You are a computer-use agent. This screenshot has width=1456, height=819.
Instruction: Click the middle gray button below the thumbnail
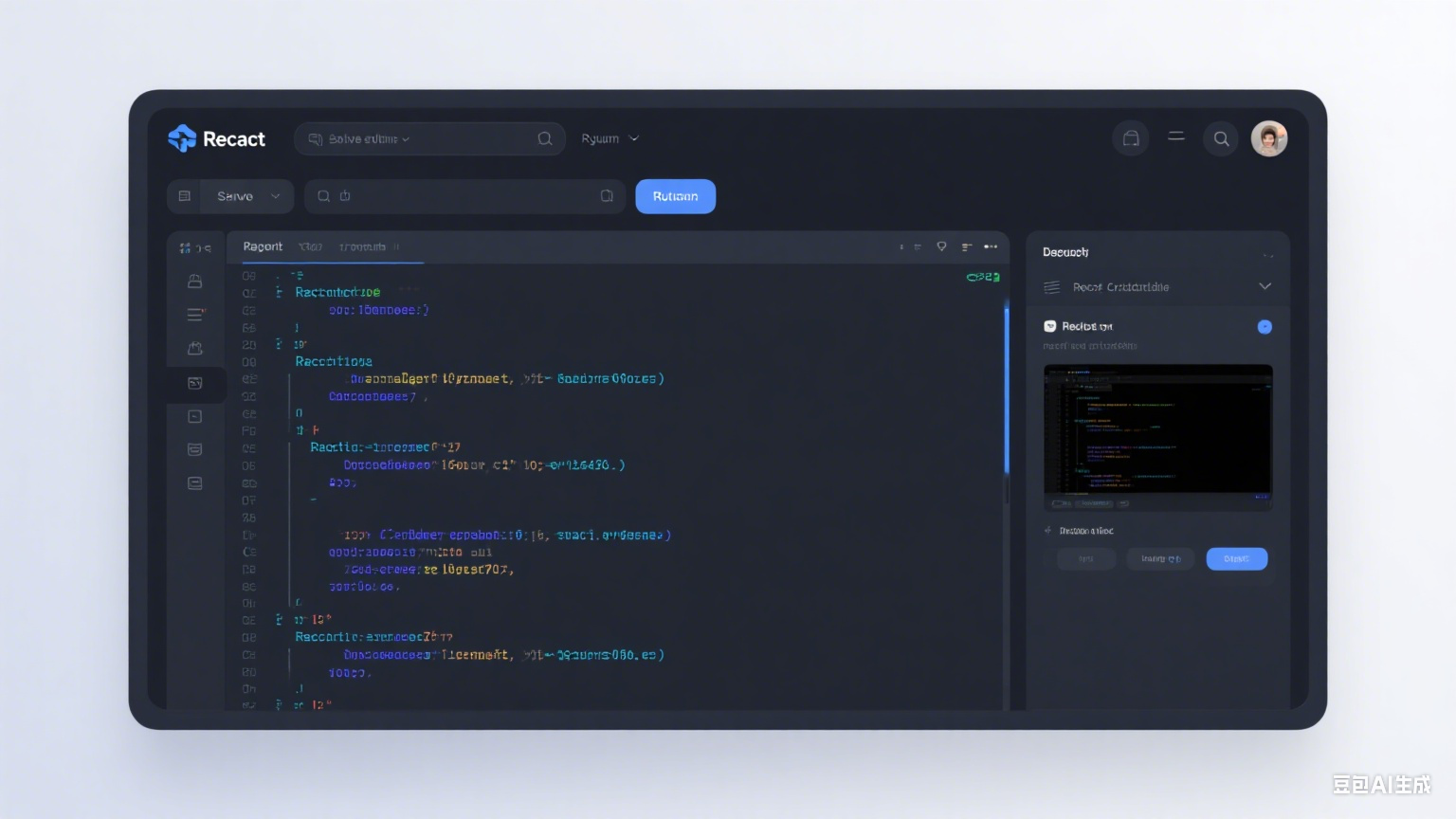click(x=1160, y=559)
